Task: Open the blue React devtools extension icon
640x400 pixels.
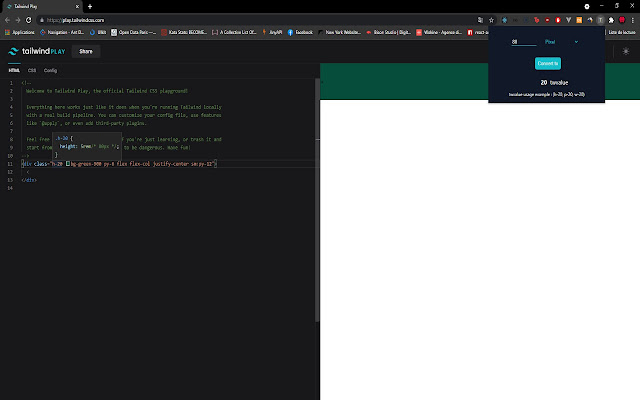Action: (504, 20)
